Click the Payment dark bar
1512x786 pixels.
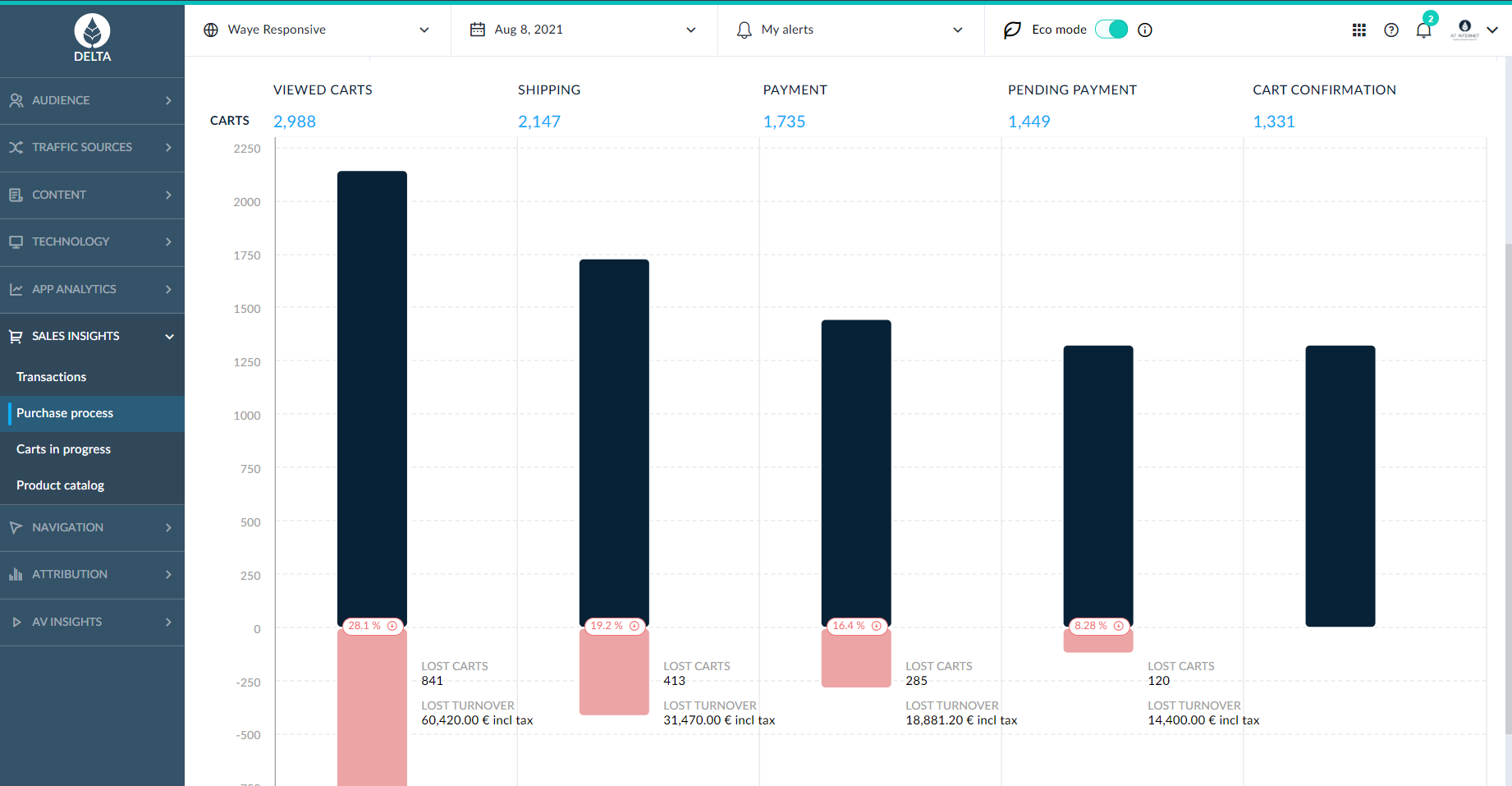pyautogui.click(x=856, y=473)
